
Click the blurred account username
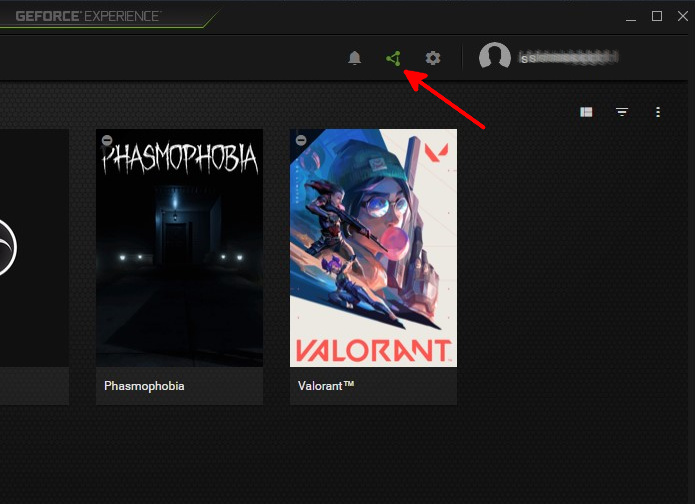click(569, 58)
